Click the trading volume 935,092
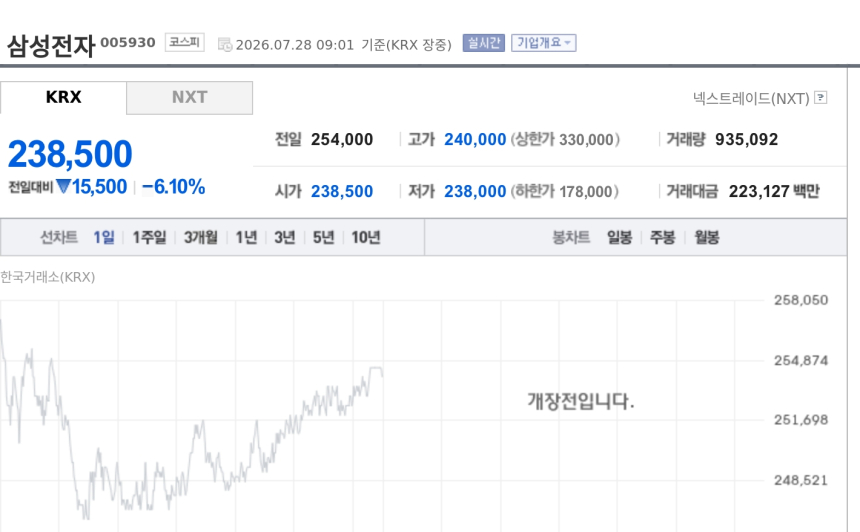This screenshot has width=860, height=532. click(x=746, y=139)
